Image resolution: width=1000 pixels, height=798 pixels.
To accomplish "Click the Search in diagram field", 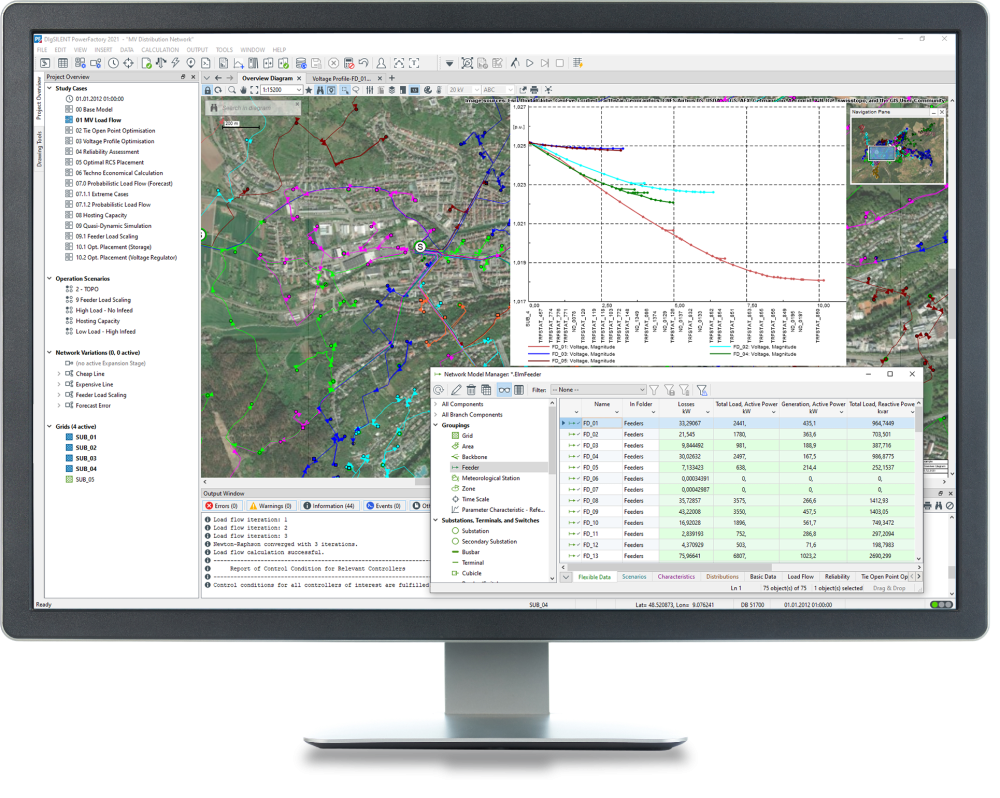I will [254, 108].
